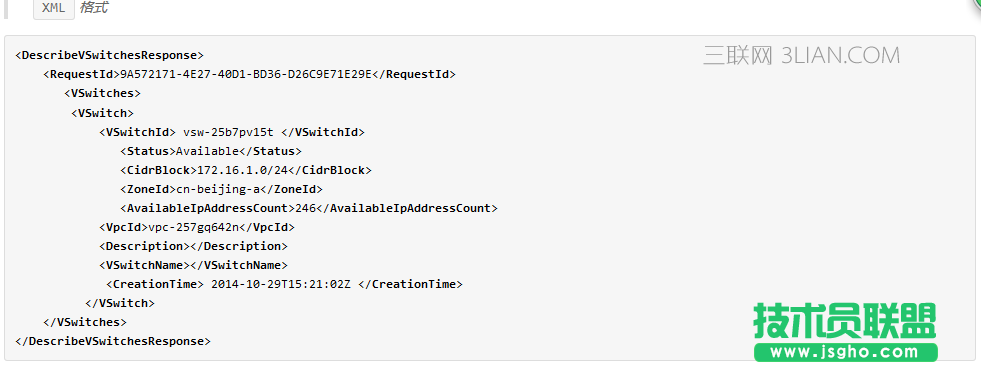Click the 技术员联盟 green logo
This screenshot has height=368, width=981.
point(845,320)
